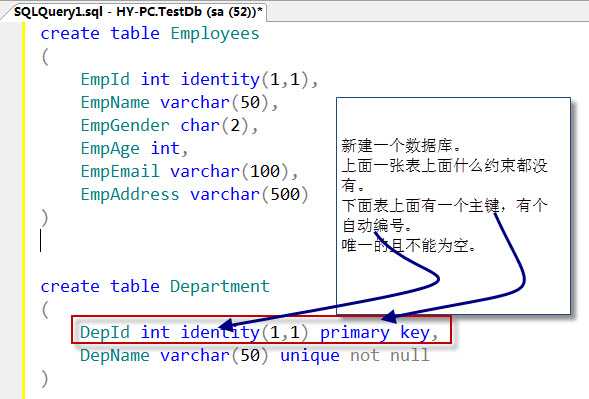Viewport: 589px width, 399px height.
Task: Click the 'Employees' table name
Action: click(215, 33)
